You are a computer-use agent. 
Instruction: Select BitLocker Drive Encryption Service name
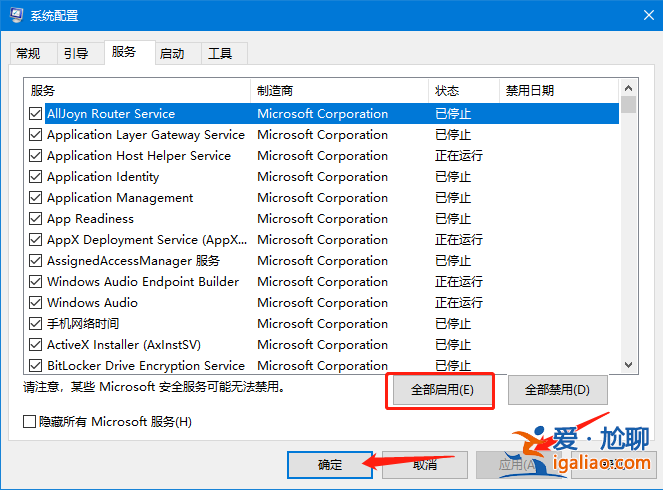(x=146, y=365)
